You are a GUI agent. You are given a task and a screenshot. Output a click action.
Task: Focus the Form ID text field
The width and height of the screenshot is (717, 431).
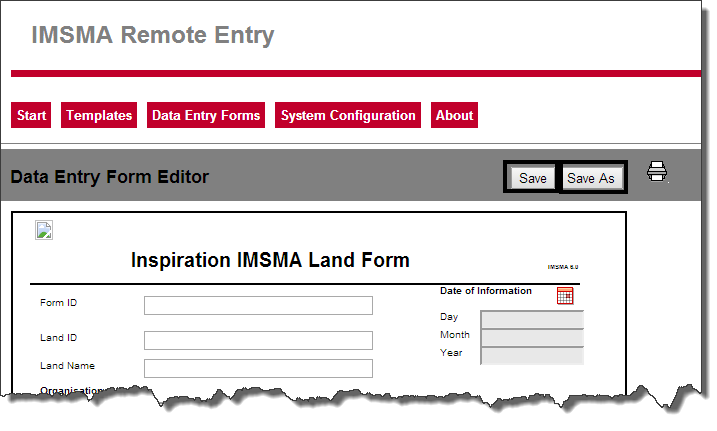pyautogui.click(x=258, y=305)
